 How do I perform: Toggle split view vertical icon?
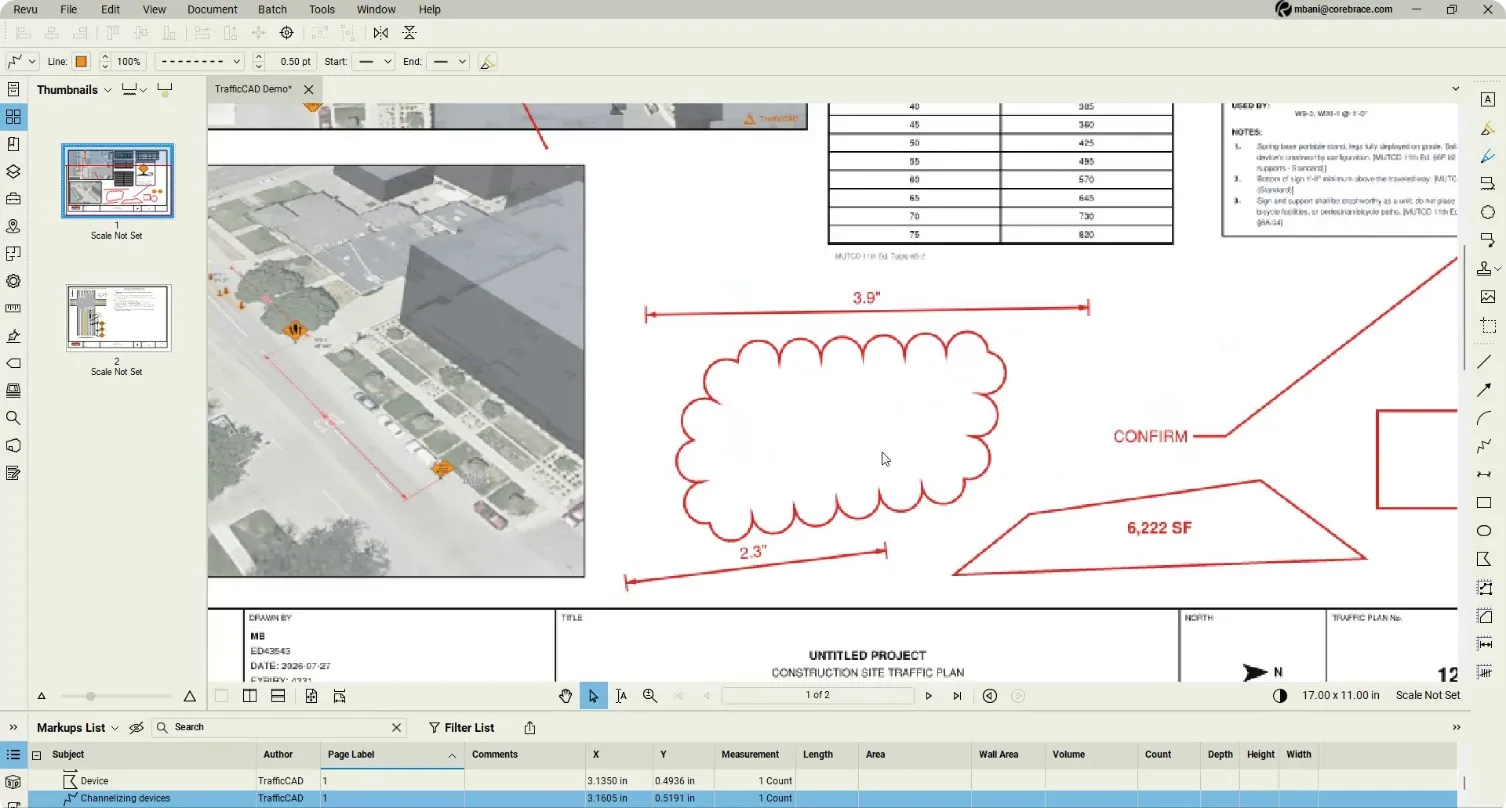click(250, 696)
